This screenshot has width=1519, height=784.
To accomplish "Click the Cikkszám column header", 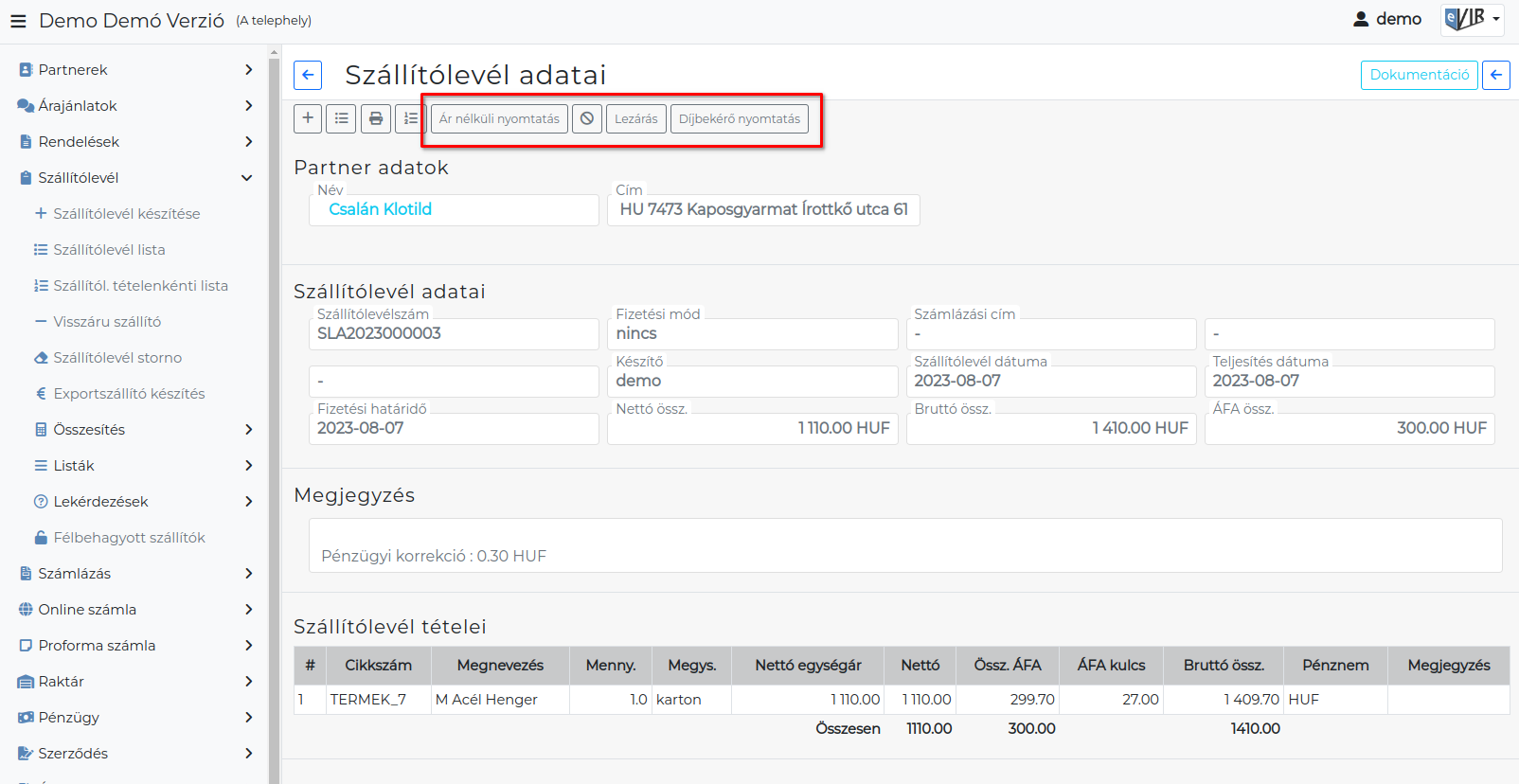I will point(378,665).
